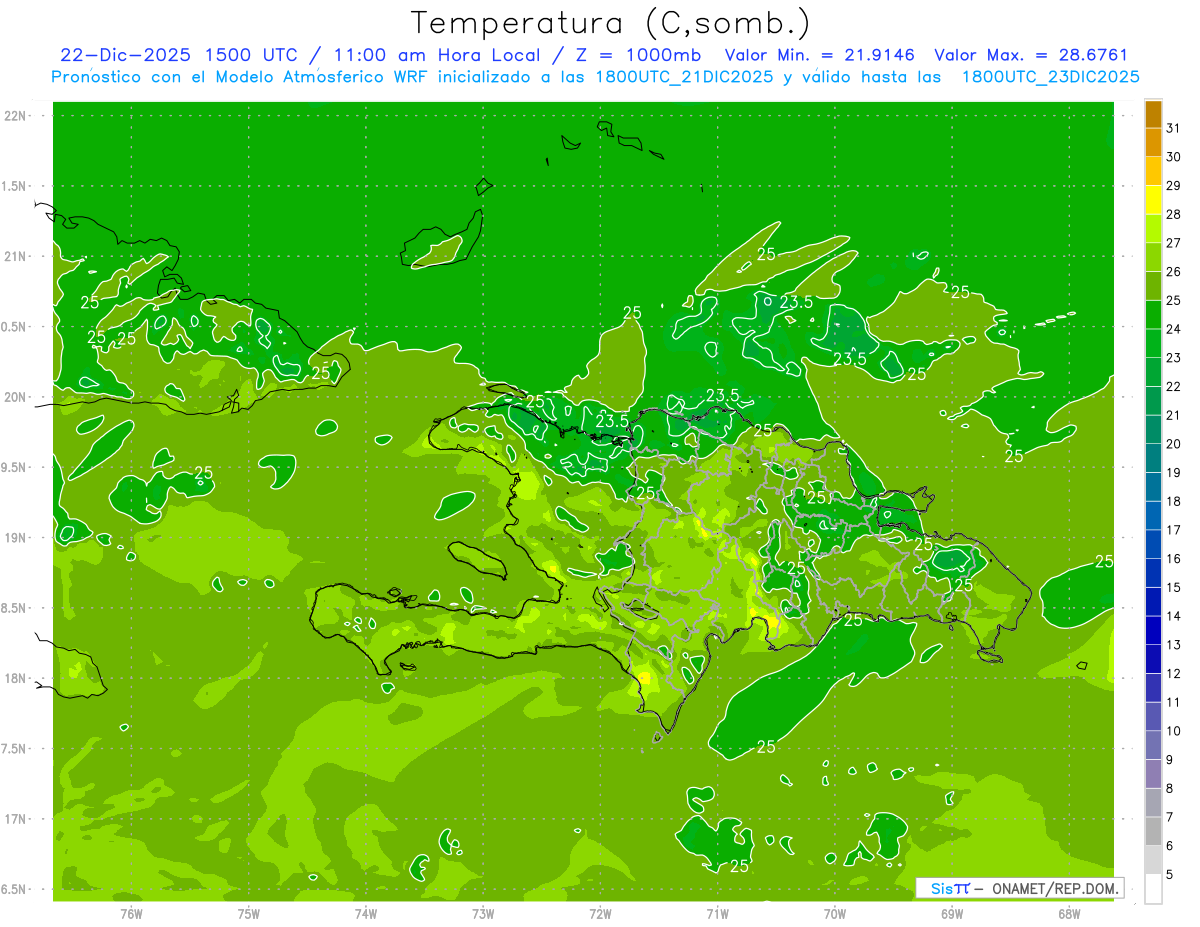Image resolution: width=1200 pixels, height=927 pixels.
Task: Click the 22N latitude axis label
Action: (16, 116)
